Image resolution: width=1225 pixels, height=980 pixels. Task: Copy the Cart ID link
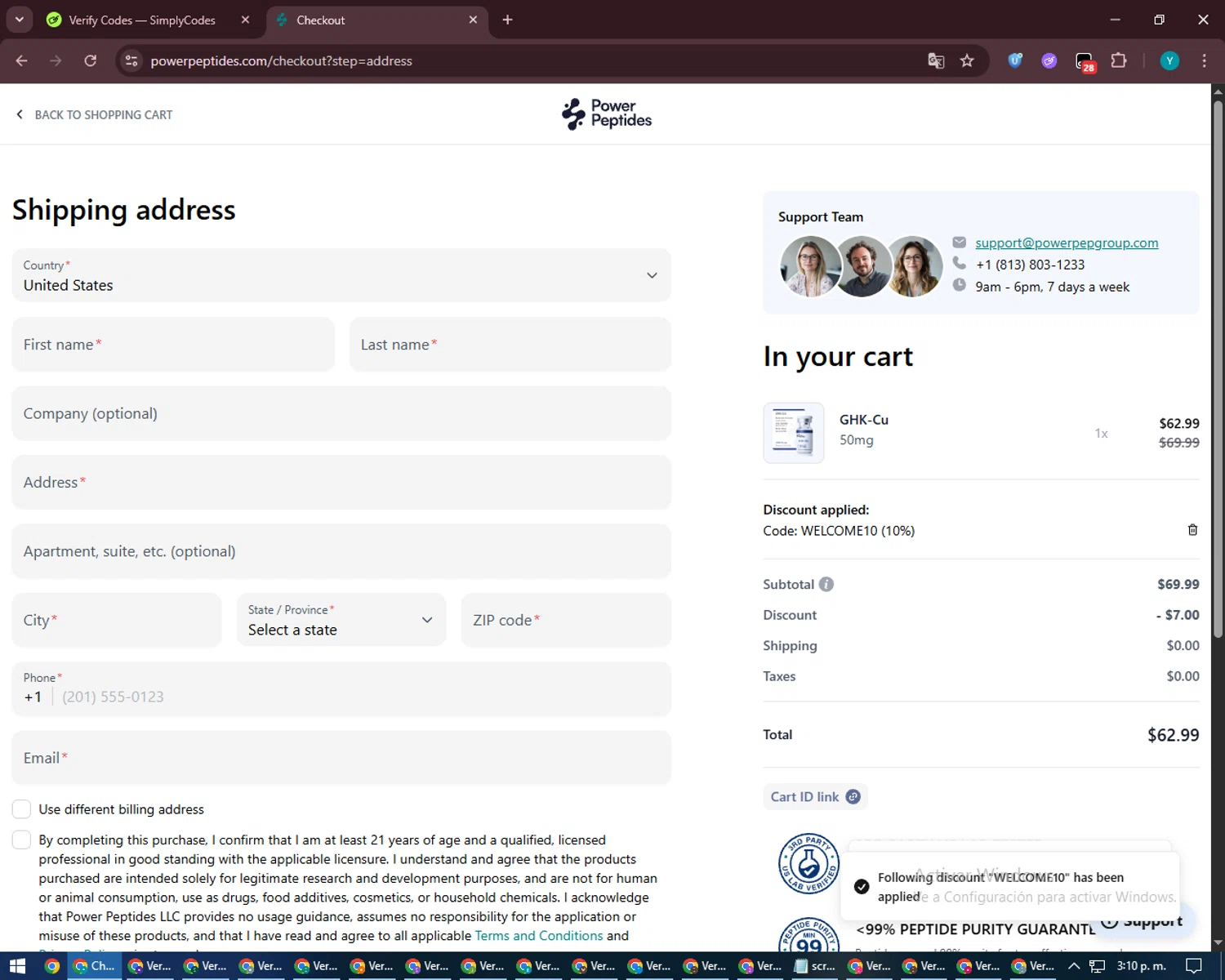(x=815, y=797)
